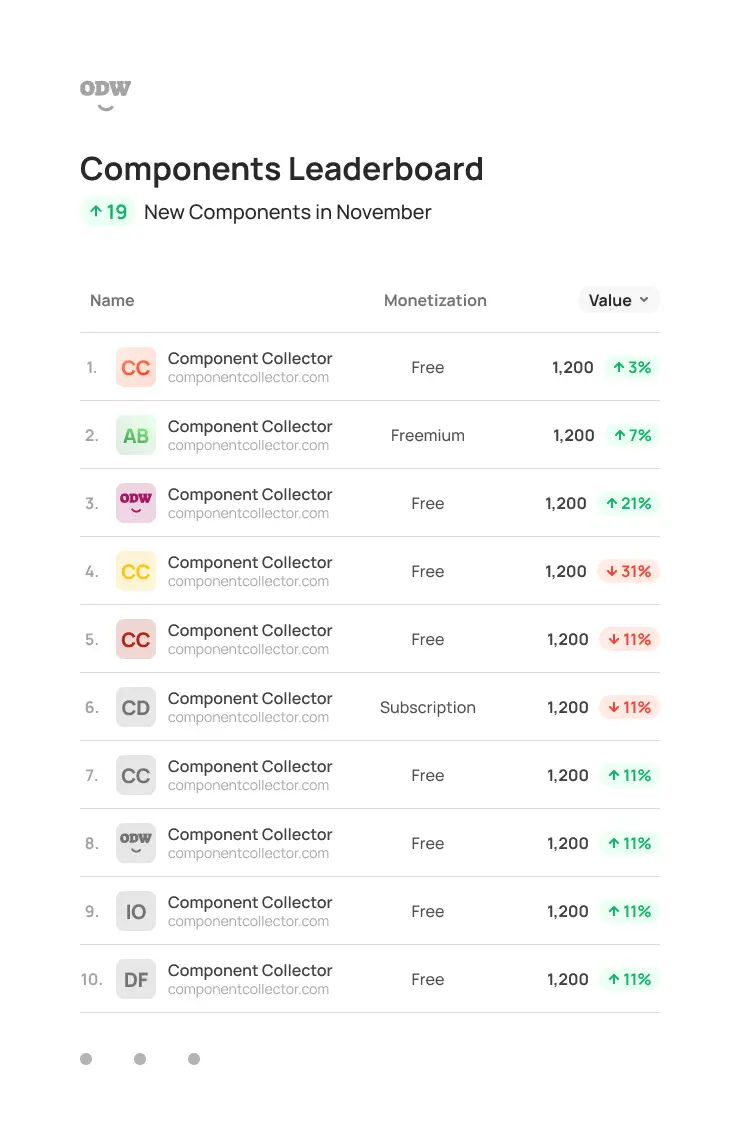Open the yellow CC avatar in row 4
The height and width of the screenshot is (1145, 740).
click(135, 571)
